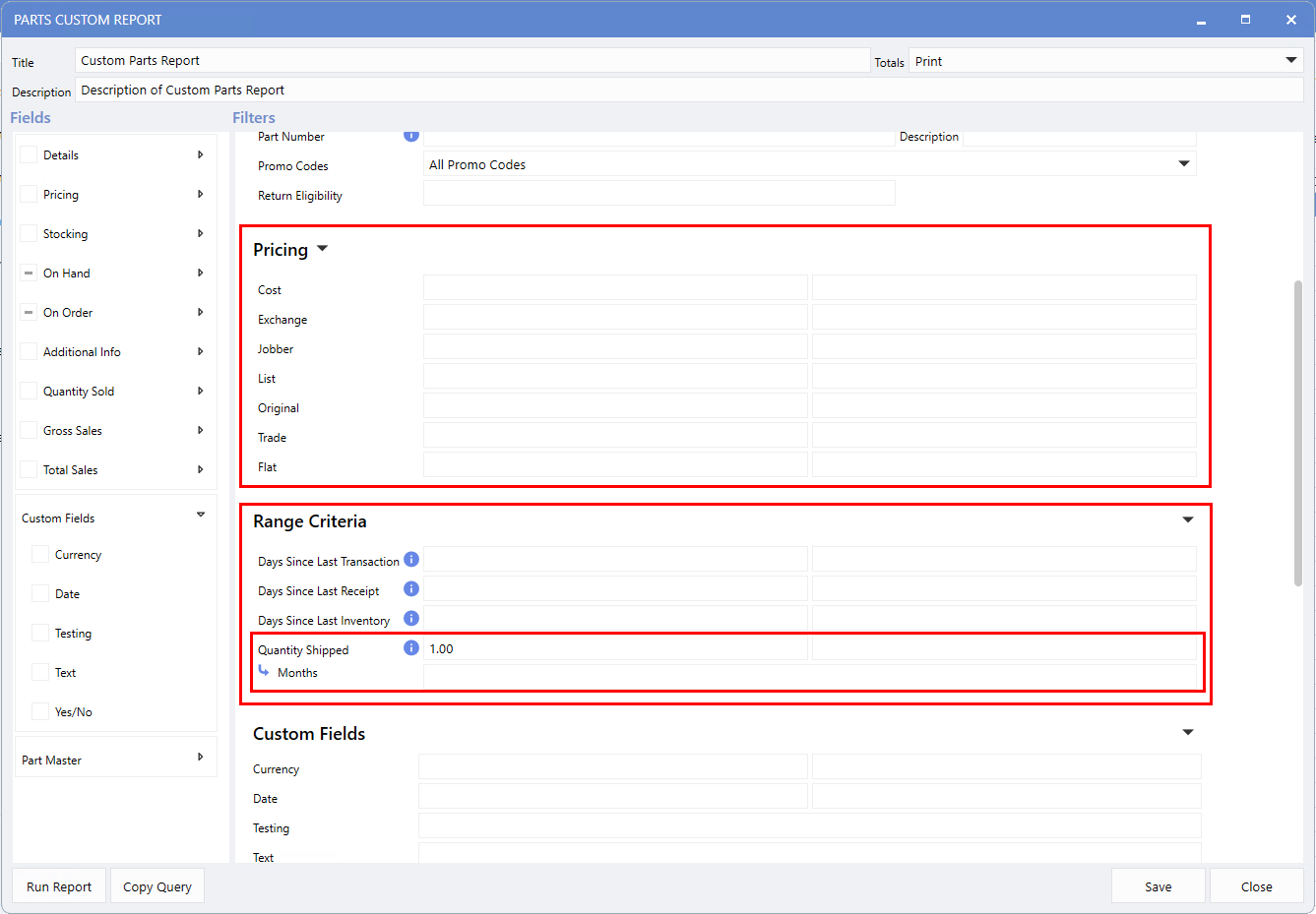This screenshot has width=1316, height=914.
Task: Expand the Part Master item
Action: (x=200, y=758)
